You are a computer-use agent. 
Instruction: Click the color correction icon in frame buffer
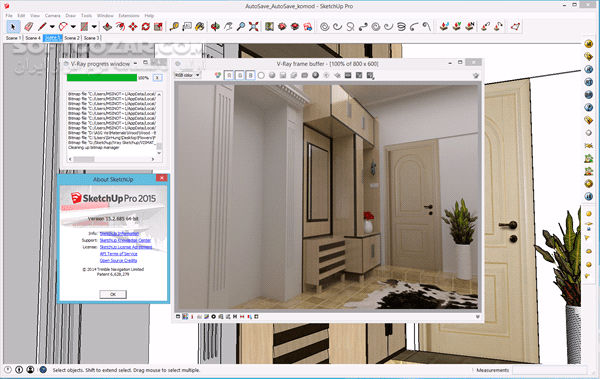[x=218, y=75]
